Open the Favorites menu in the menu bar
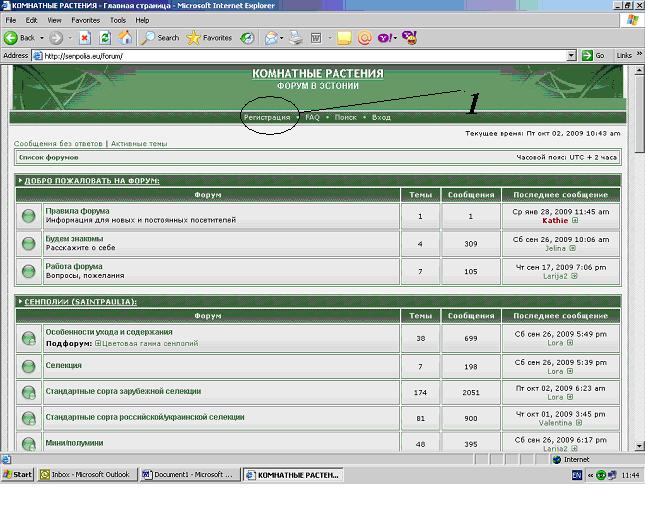645x513 pixels. coord(85,20)
